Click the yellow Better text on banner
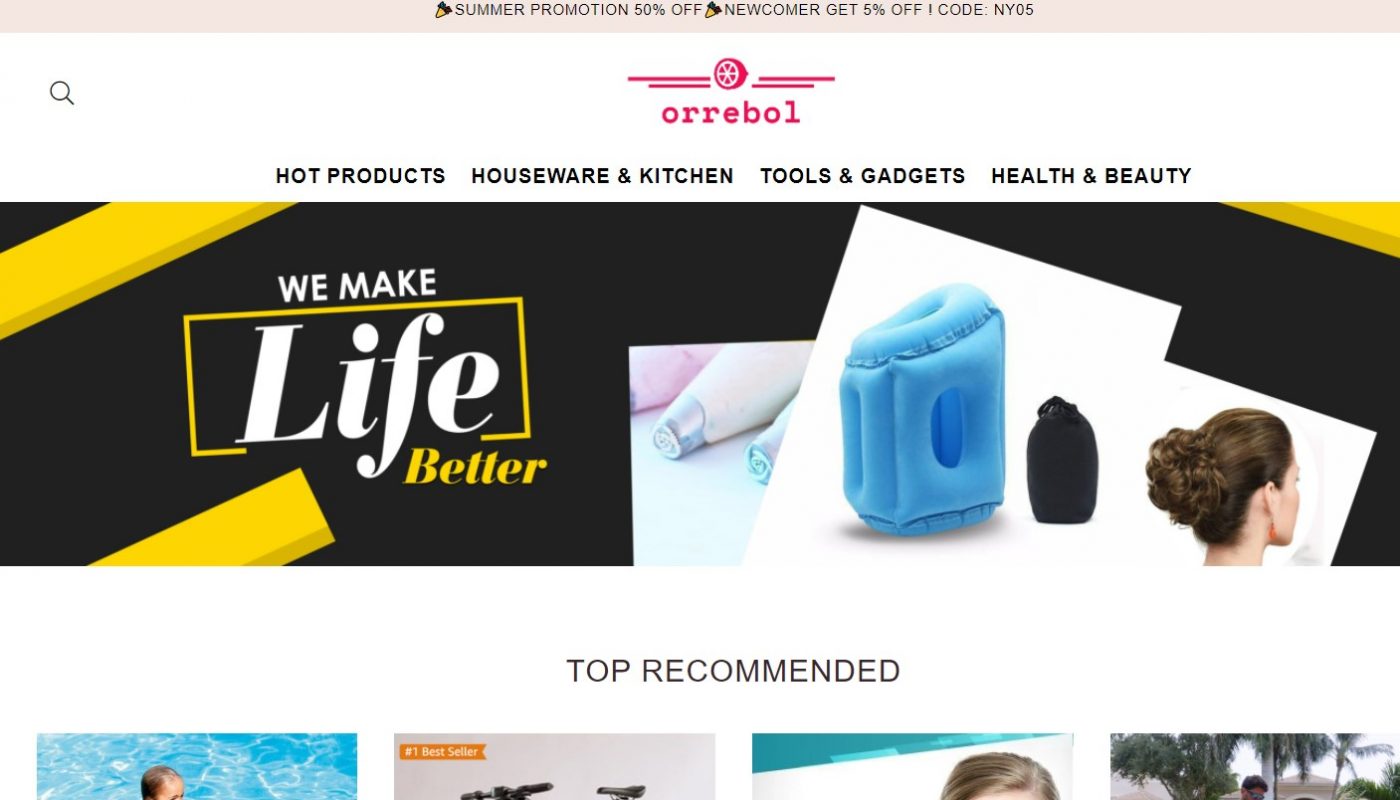1400x800 pixels. (475, 467)
